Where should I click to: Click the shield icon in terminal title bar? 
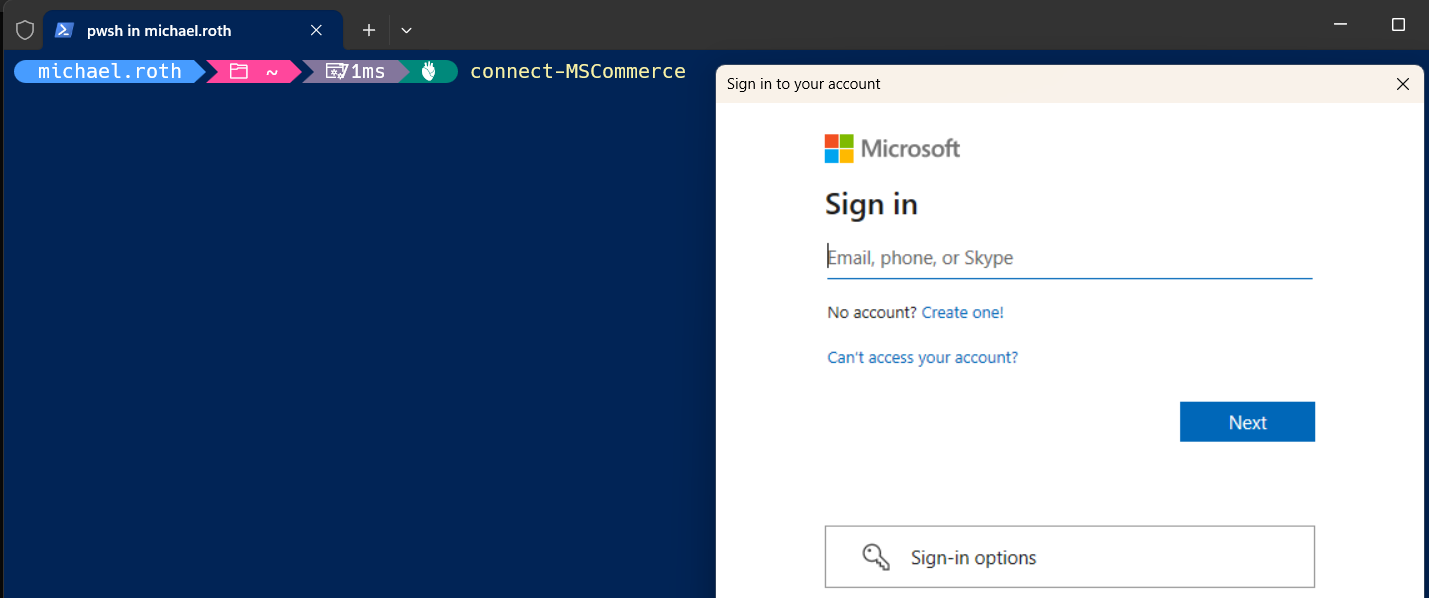point(25,30)
